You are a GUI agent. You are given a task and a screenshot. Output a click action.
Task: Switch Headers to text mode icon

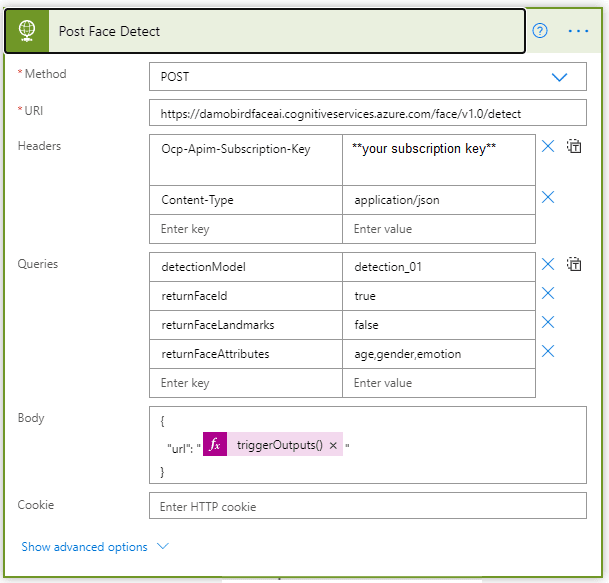coord(574,147)
